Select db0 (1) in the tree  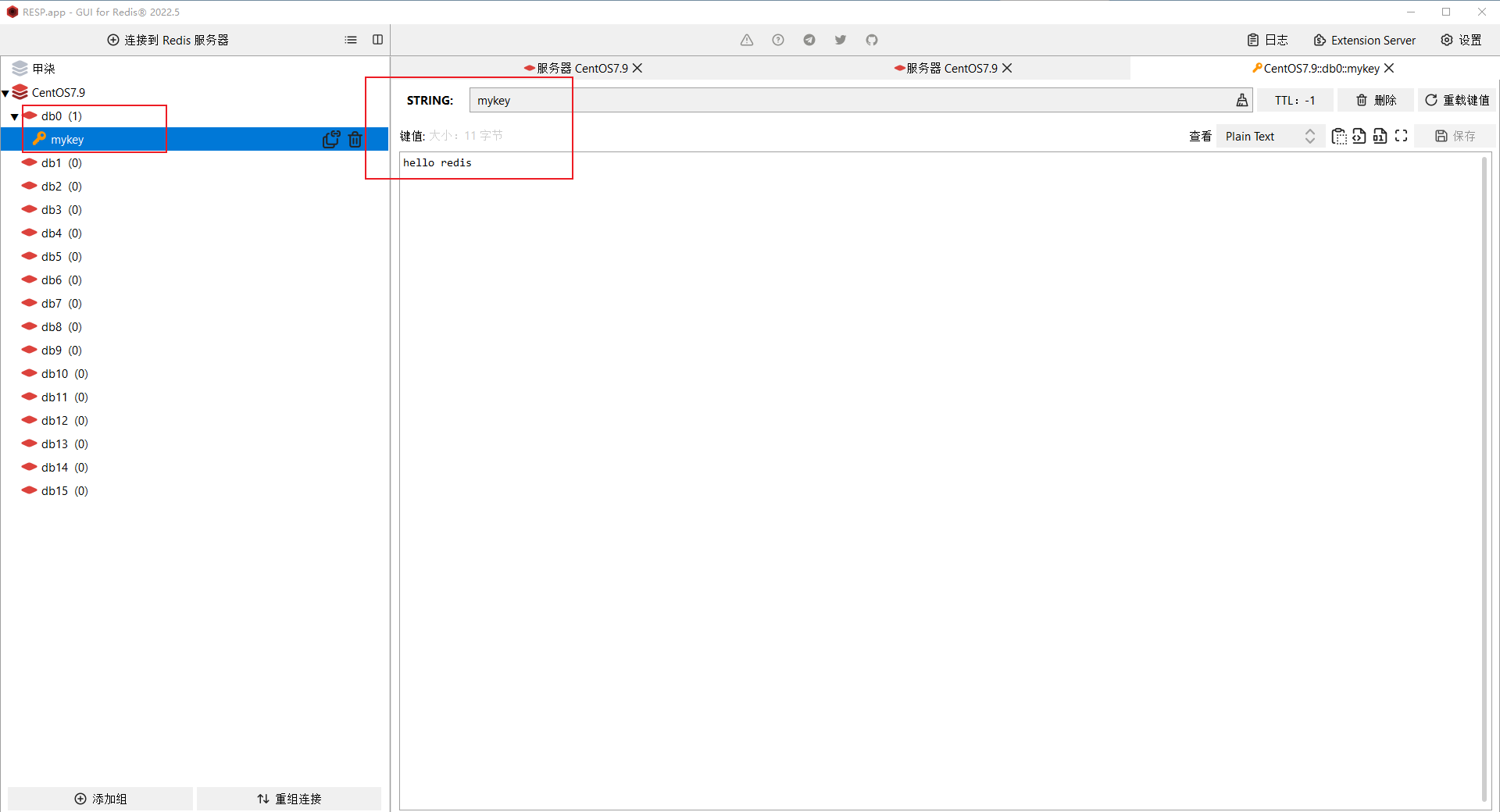point(62,116)
